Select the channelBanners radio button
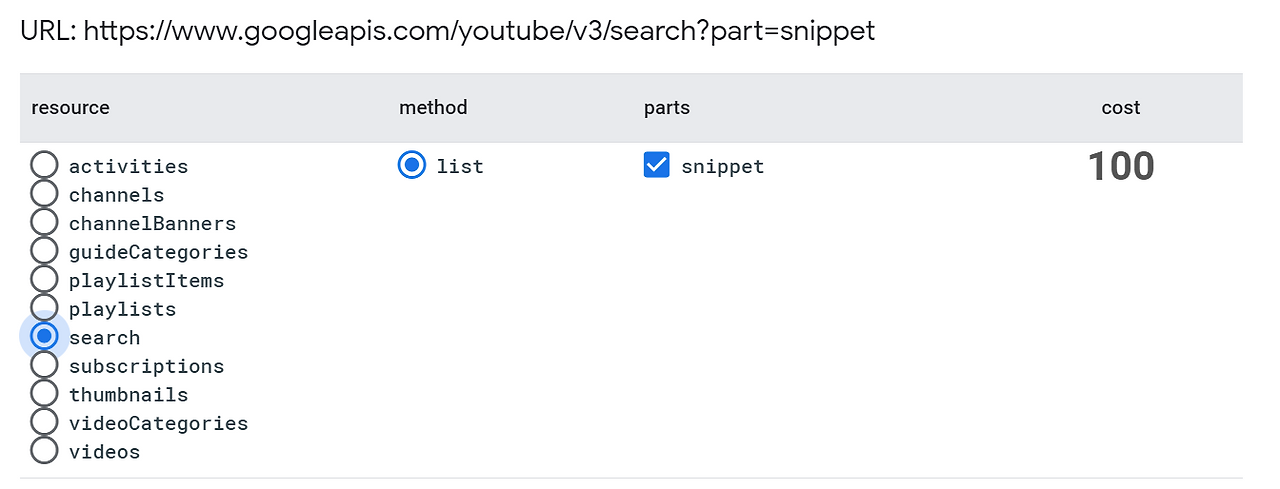This screenshot has height=489, width=1280. coord(44,223)
